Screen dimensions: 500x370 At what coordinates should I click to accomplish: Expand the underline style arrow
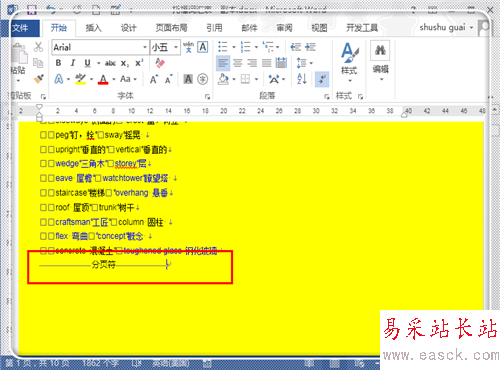(98, 63)
